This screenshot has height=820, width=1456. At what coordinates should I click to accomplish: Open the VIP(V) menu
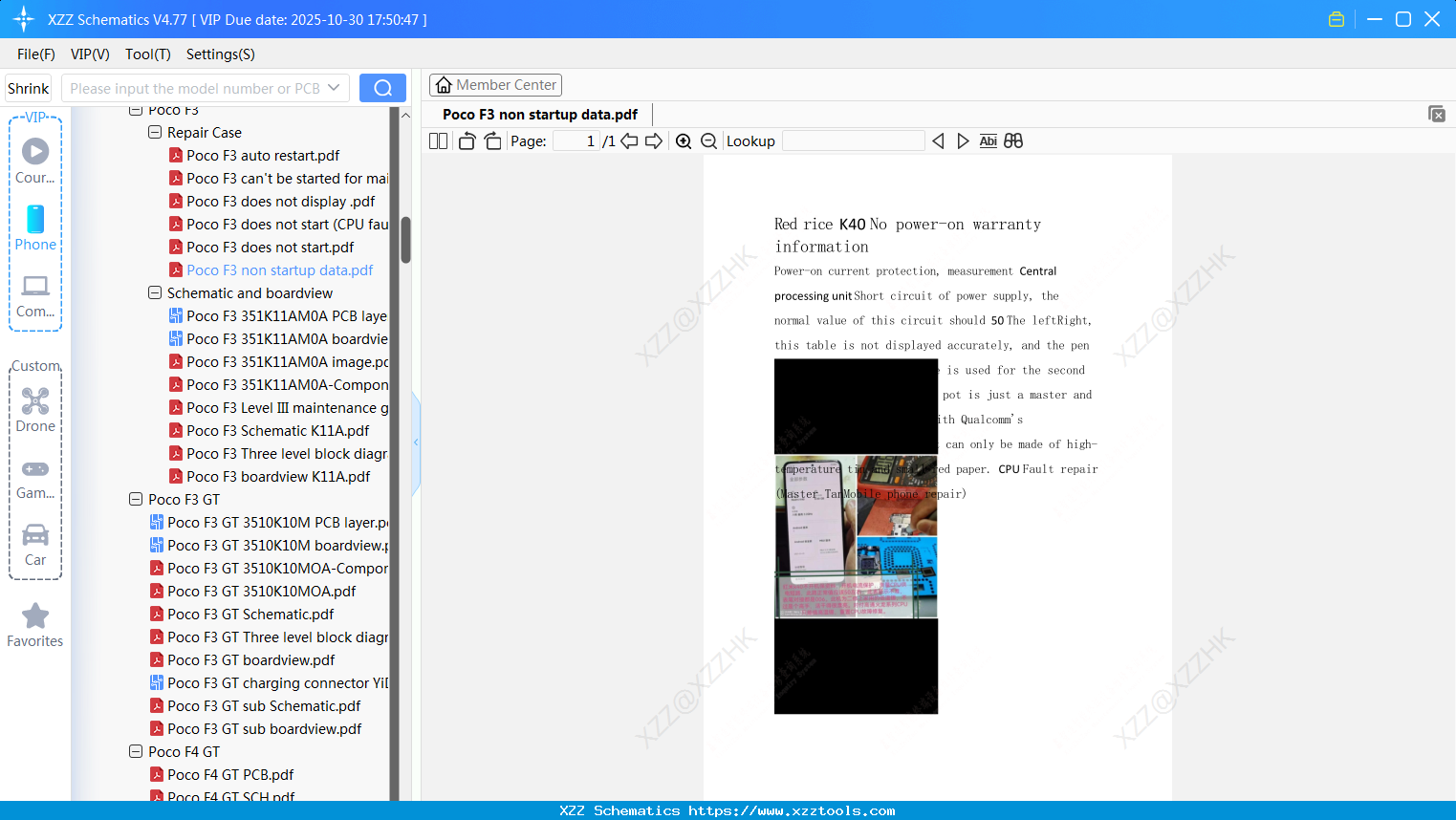90,54
